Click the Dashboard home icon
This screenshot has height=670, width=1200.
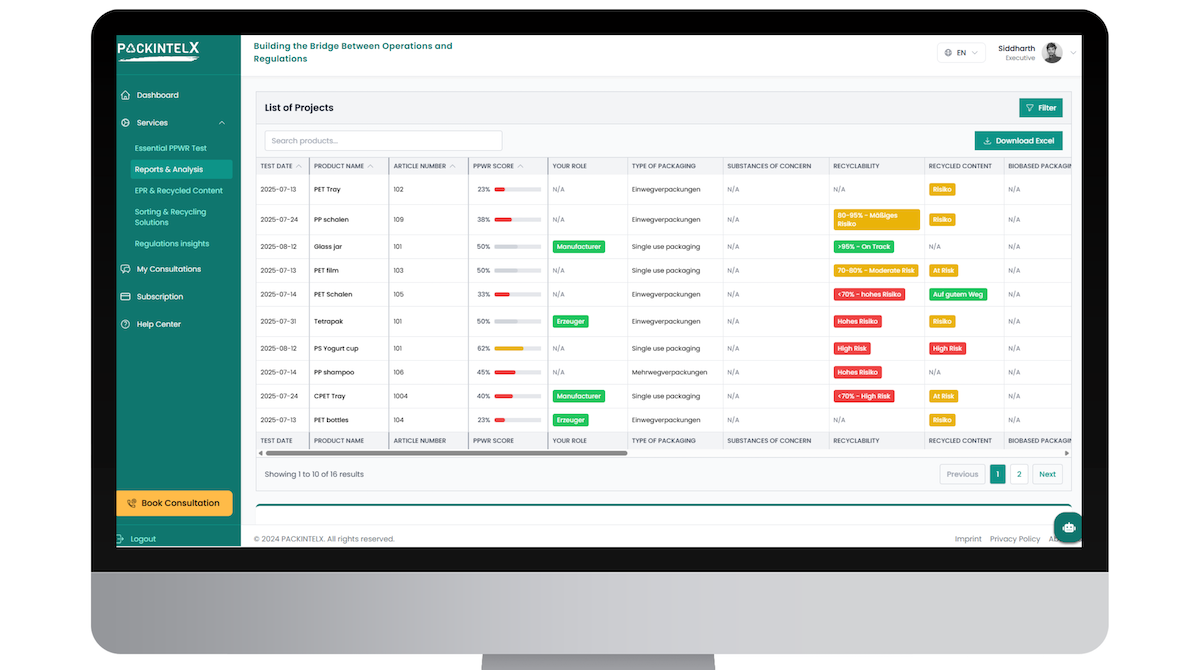(x=125, y=95)
